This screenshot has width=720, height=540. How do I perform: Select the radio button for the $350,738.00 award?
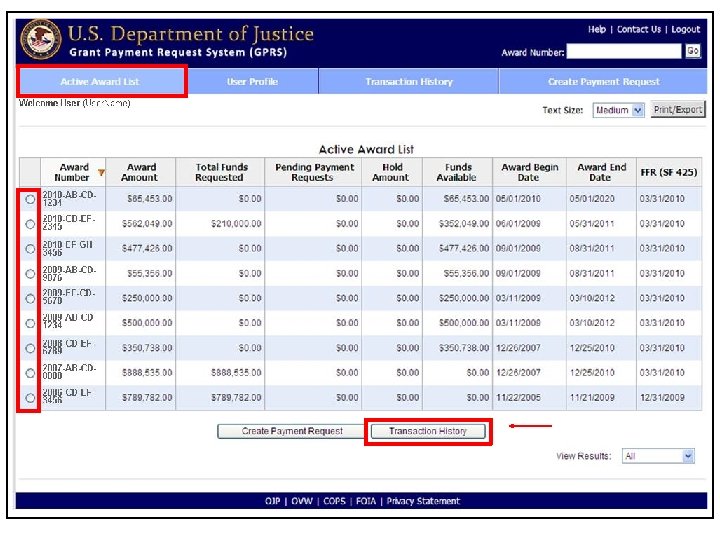[x=30, y=348]
